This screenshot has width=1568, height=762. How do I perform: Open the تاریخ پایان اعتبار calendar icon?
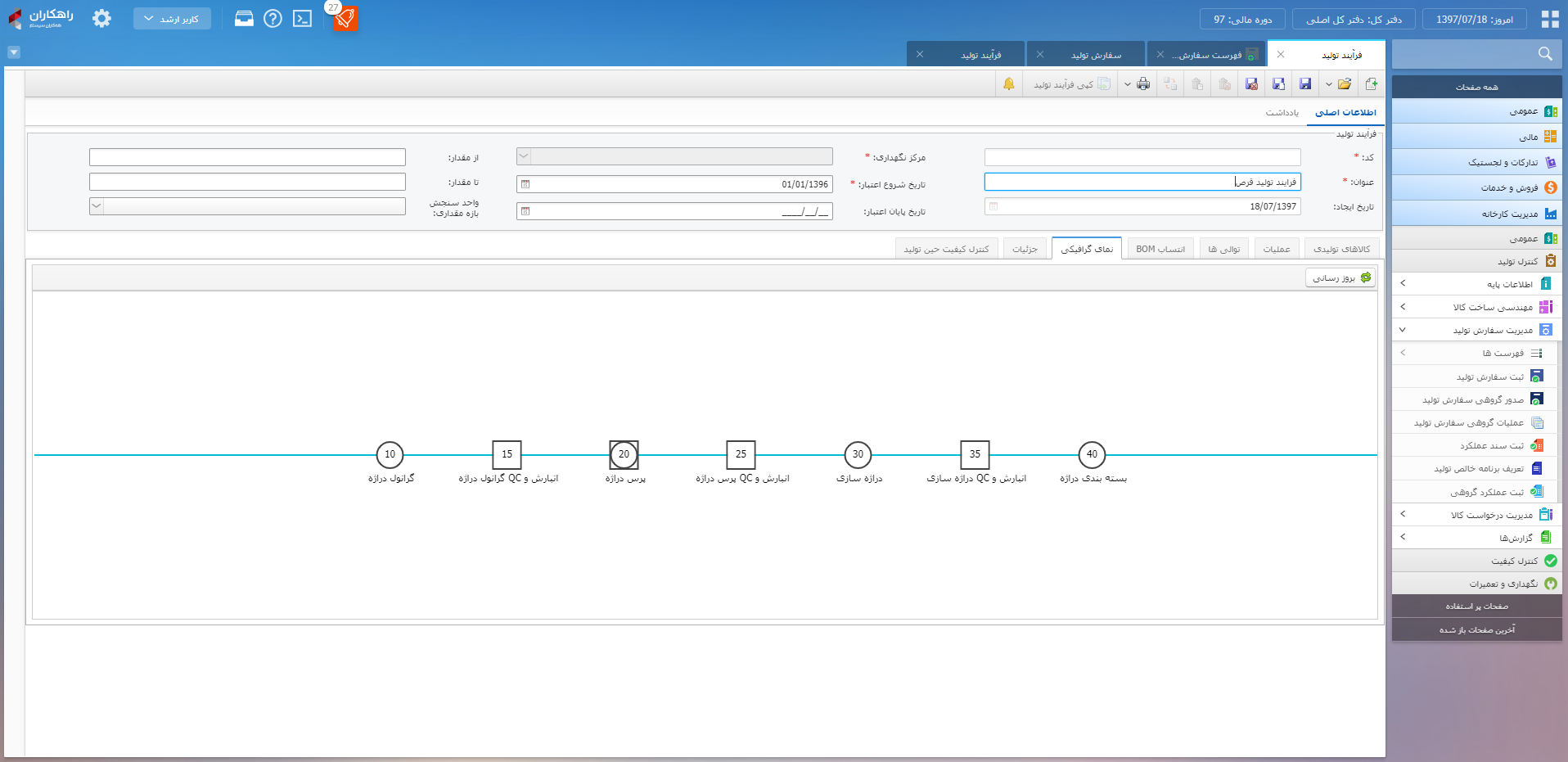(x=525, y=211)
